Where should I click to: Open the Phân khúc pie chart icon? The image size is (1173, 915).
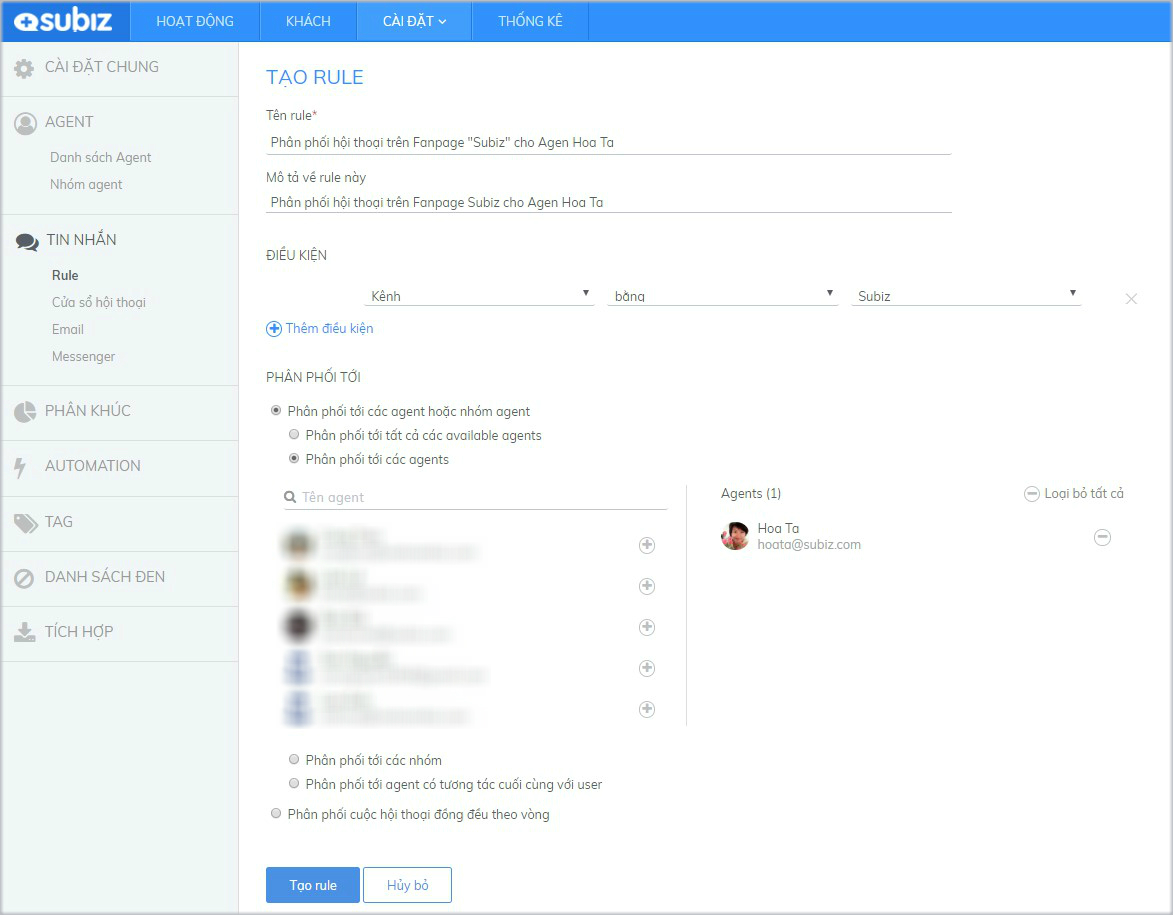(x=24, y=410)
